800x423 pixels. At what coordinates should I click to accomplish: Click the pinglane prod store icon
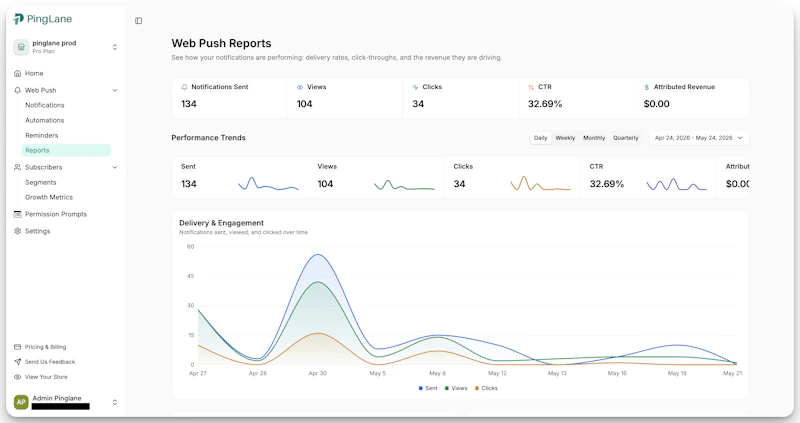(21, 47)
